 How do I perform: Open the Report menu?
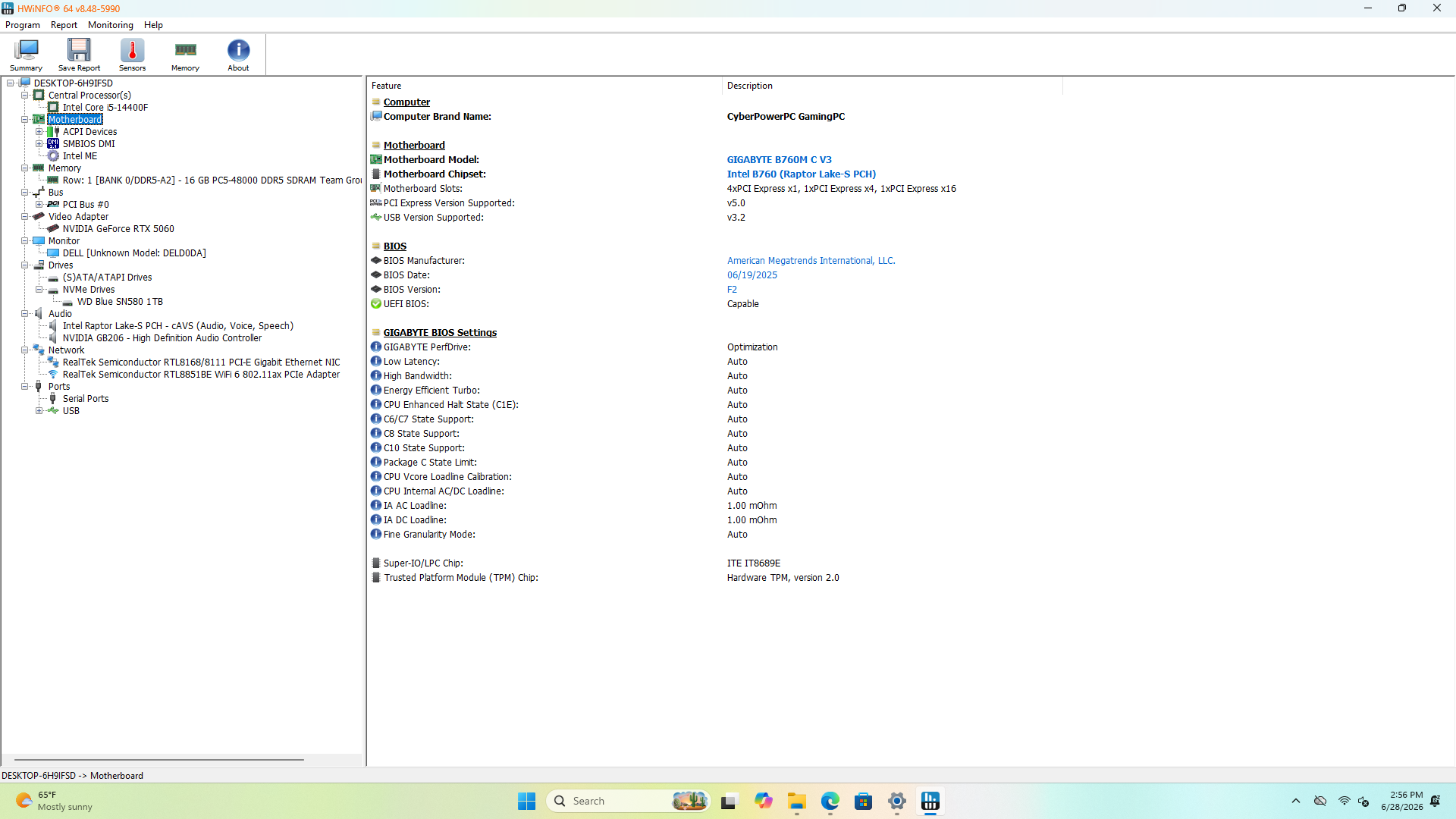[64, 25]
